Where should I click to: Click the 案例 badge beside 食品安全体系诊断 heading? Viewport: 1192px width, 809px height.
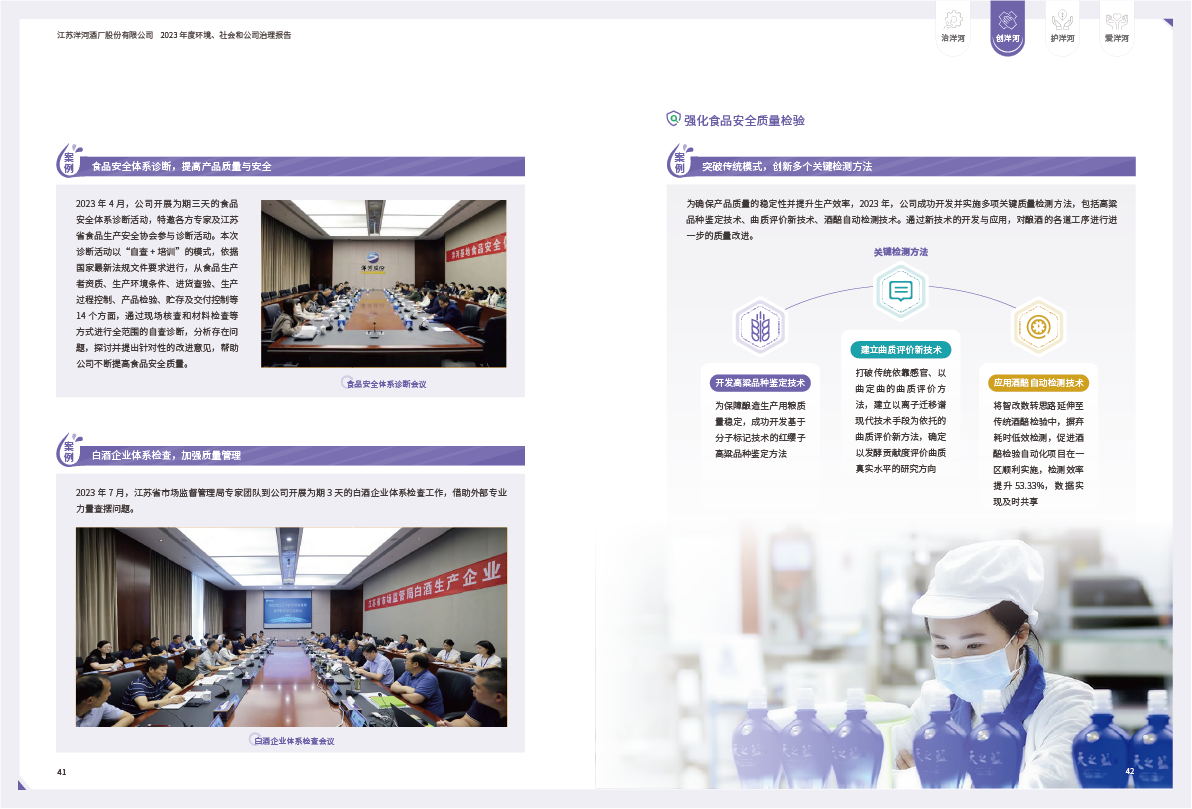71,162
